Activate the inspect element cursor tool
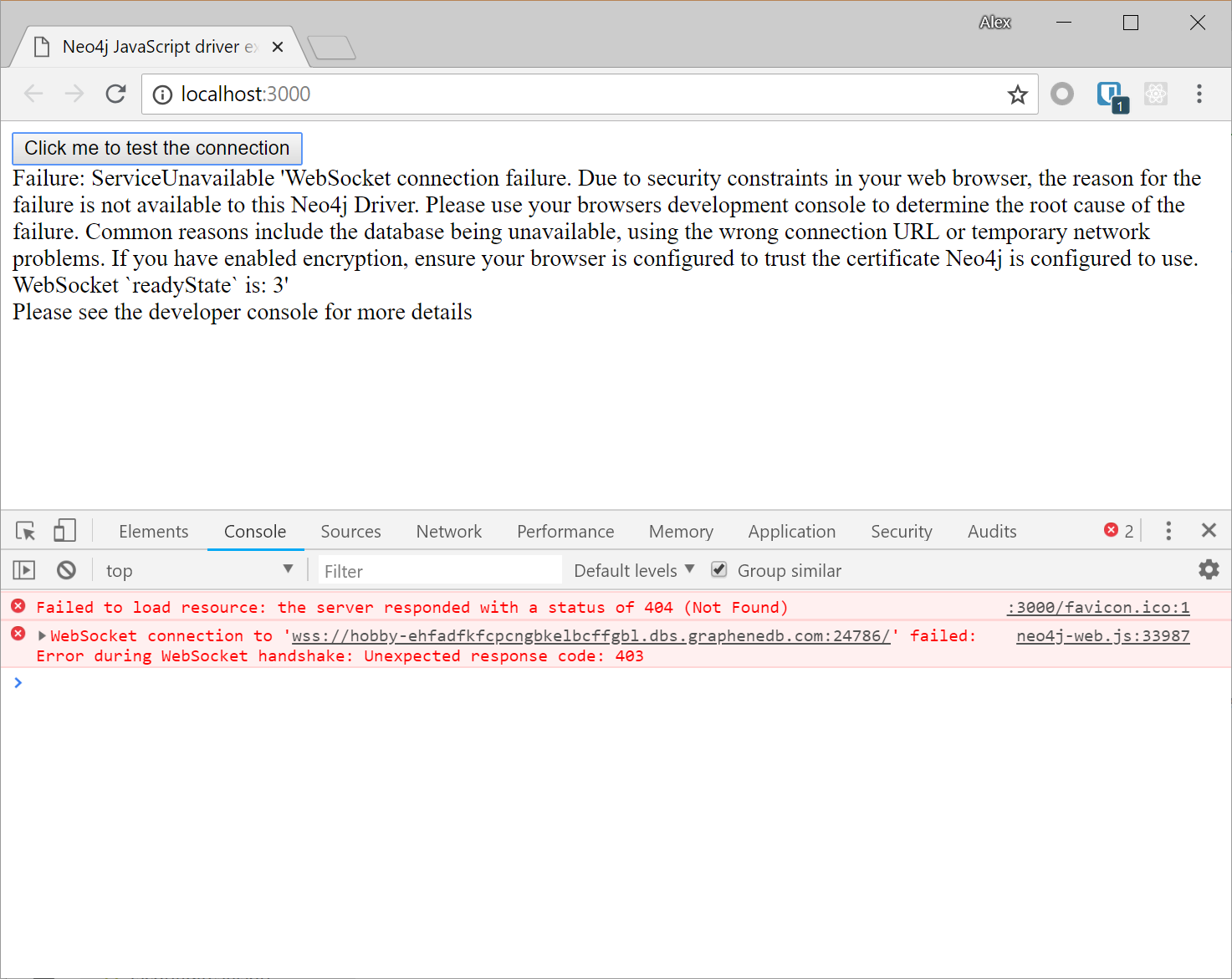The width and height of the screenshot is (1232, 979). (x=25, y=530)
